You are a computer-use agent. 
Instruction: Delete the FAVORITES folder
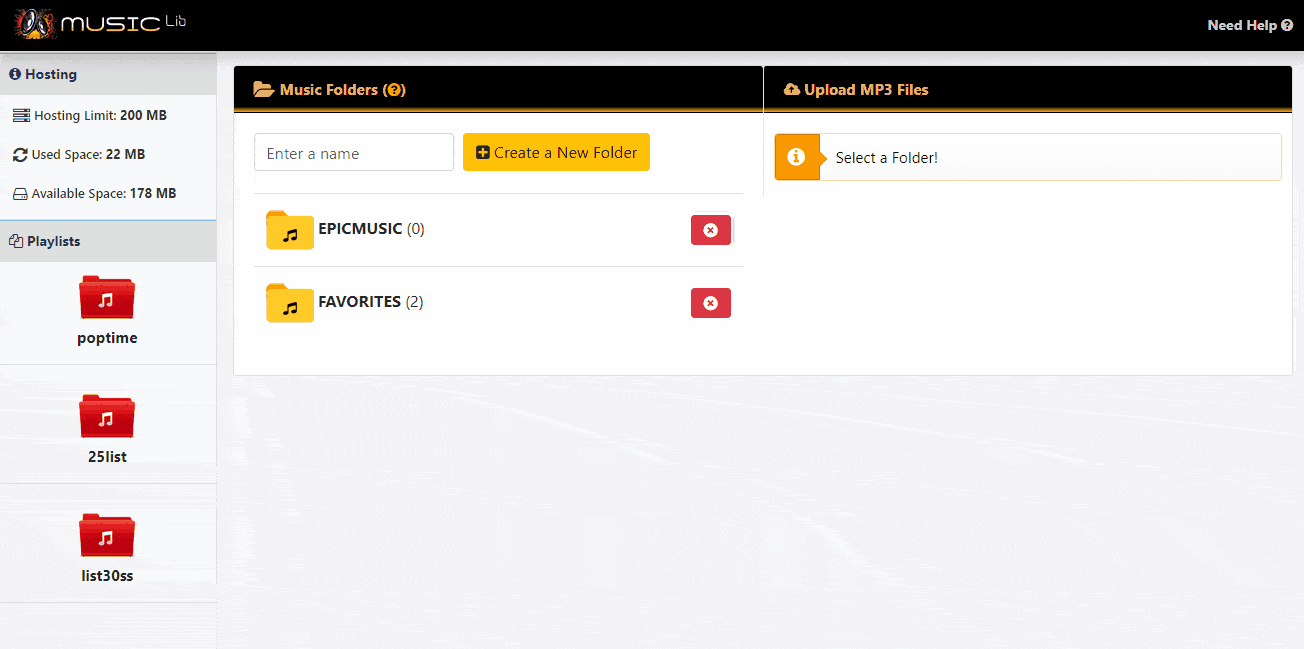[710, 303]
